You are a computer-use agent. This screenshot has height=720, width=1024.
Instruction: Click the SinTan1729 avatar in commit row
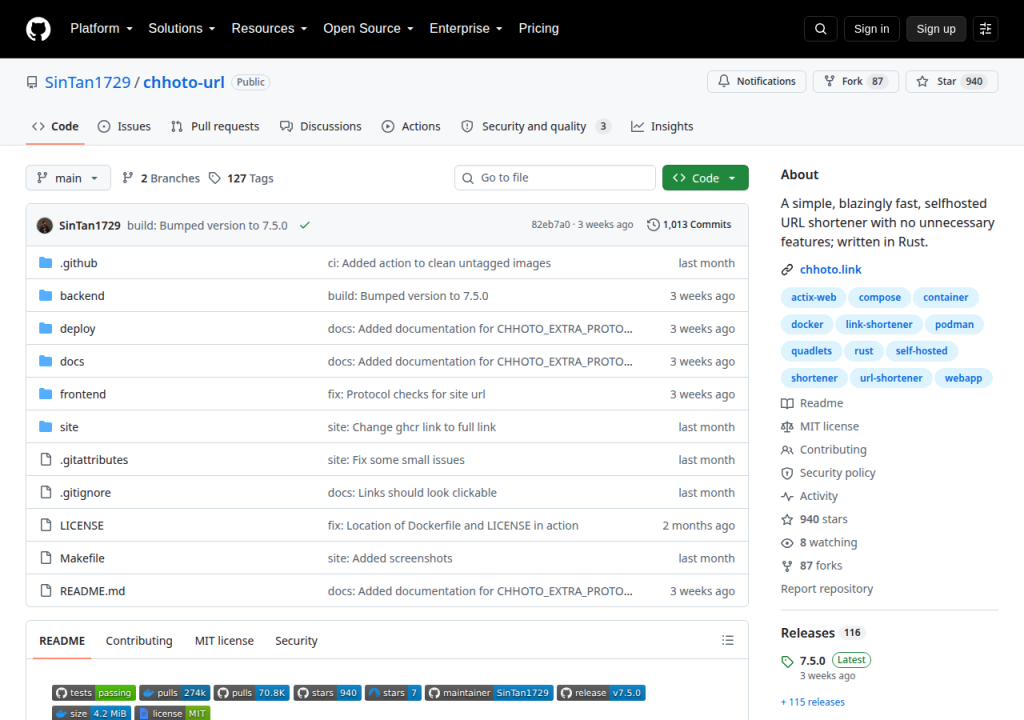pos(45,225)
